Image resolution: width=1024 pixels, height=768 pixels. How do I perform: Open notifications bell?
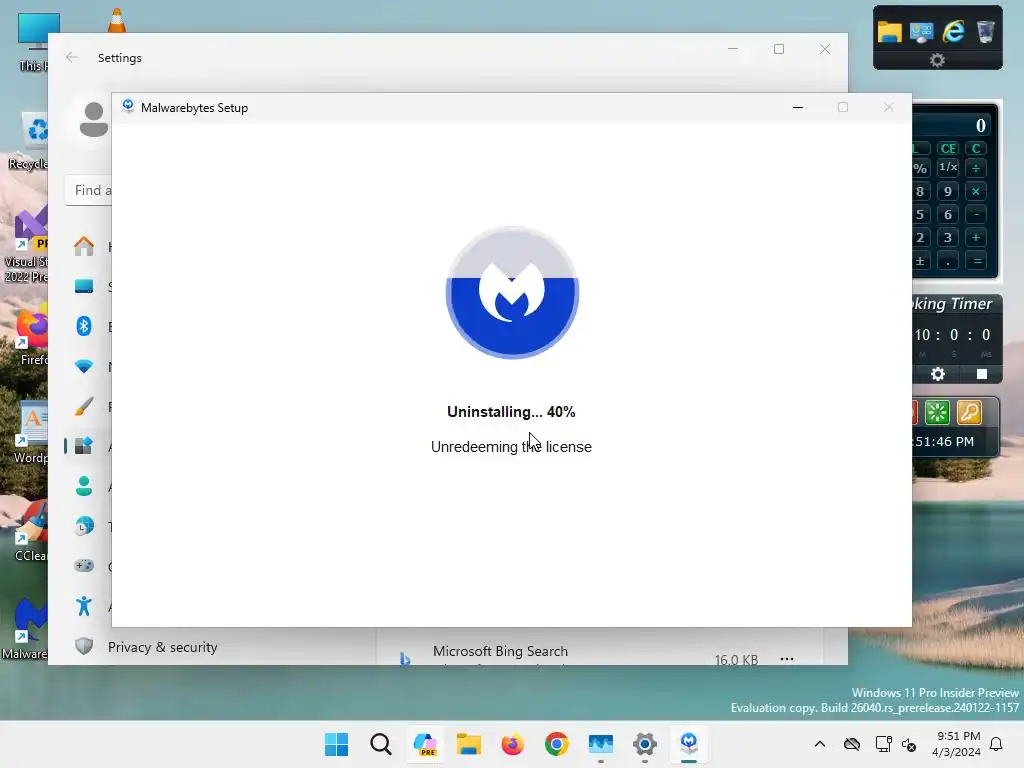click(996, 744)
